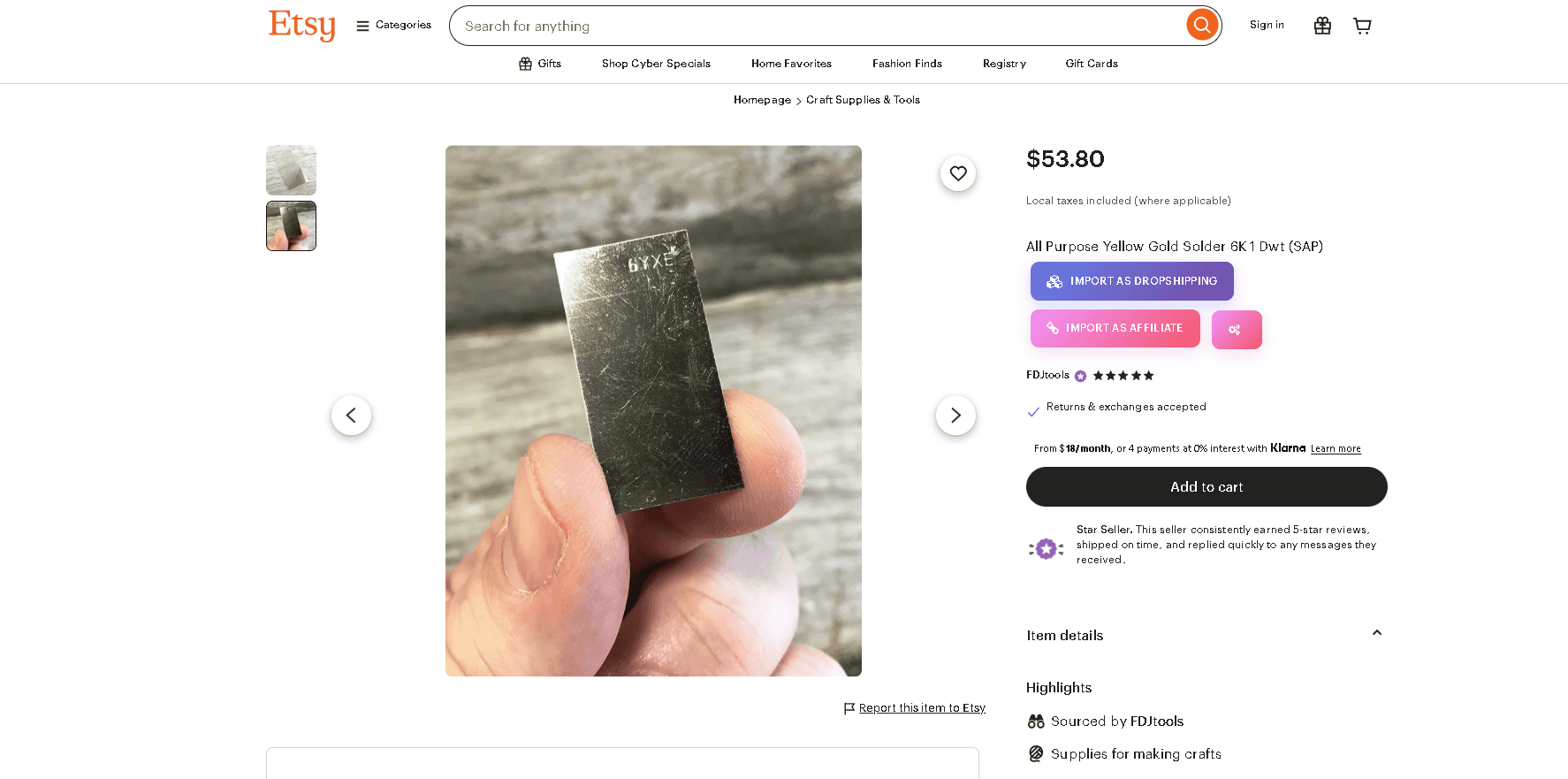This screenshot has height=779, width=1568.
Task: Show next product image arrow
Action: tap(955, 416)
